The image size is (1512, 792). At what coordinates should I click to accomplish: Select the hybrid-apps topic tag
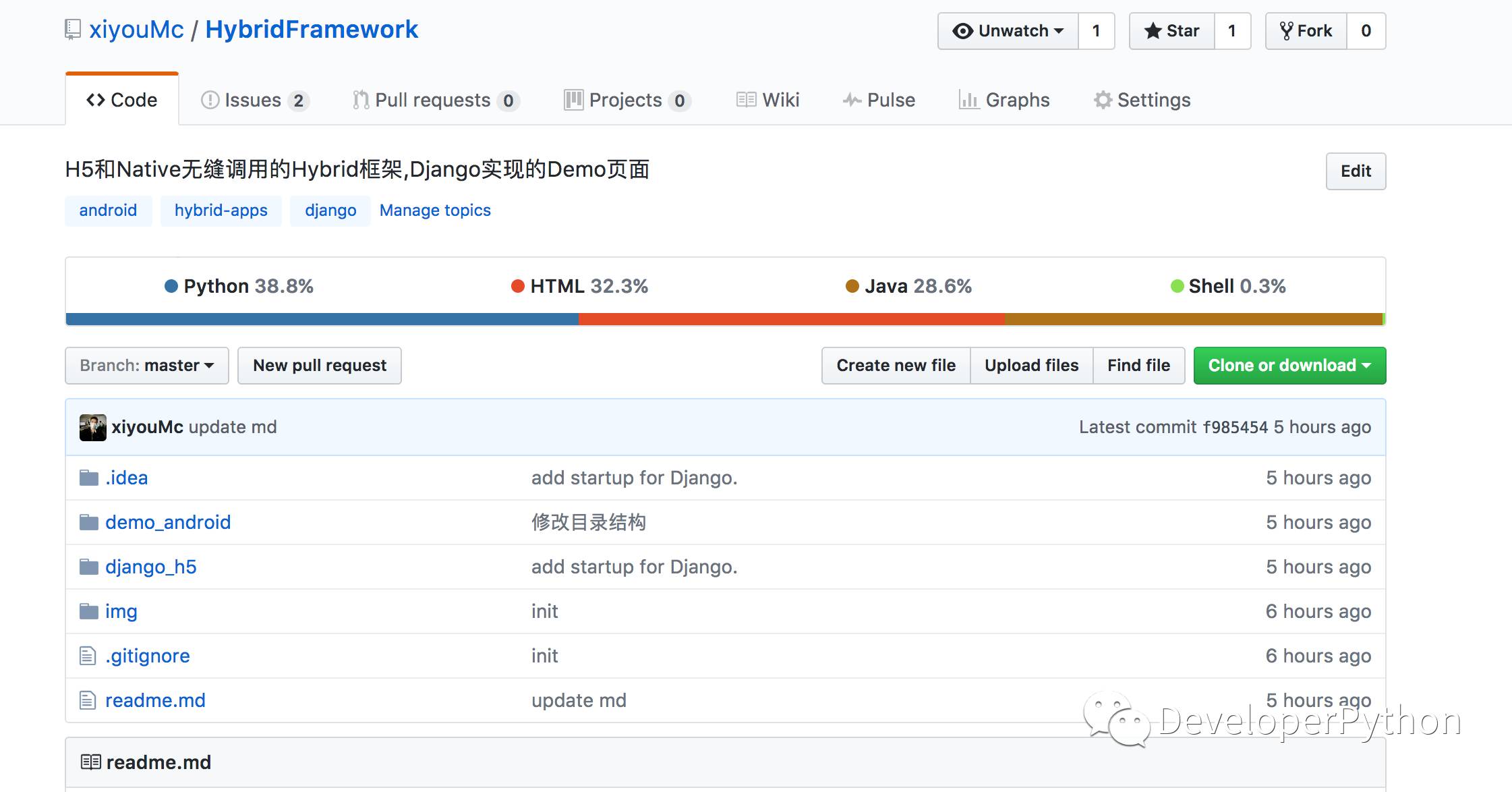click(x=221, y=210)
